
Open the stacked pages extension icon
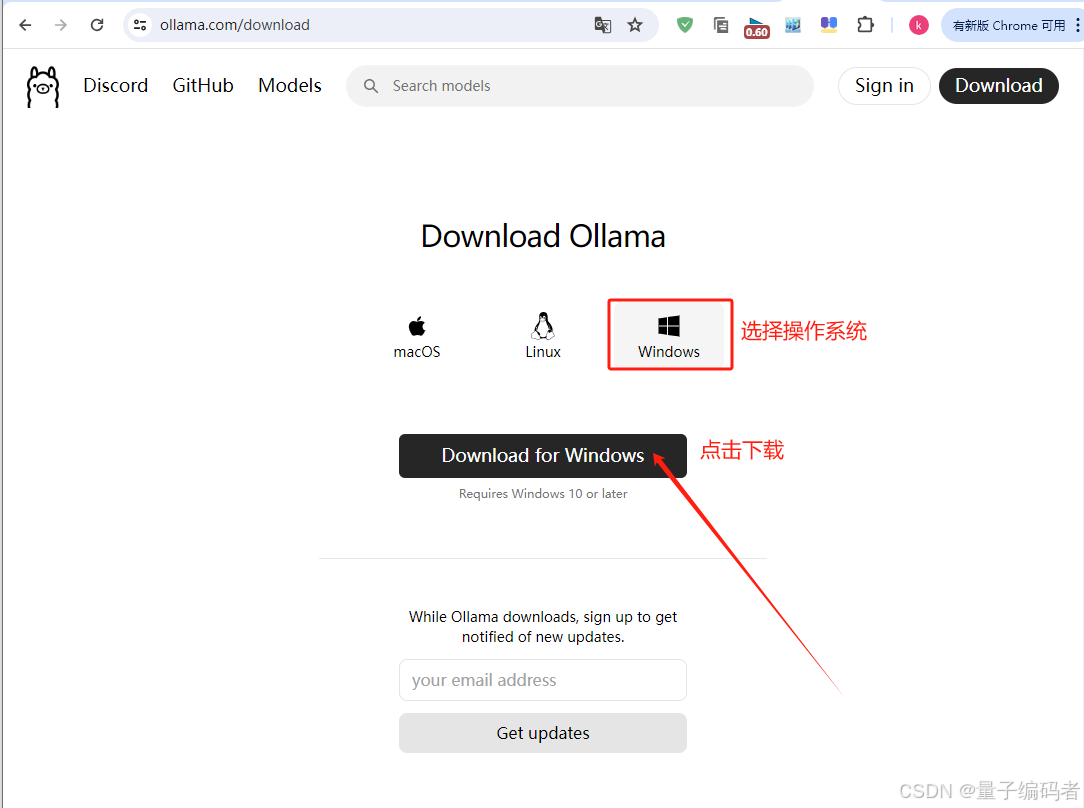pos(720,26)
